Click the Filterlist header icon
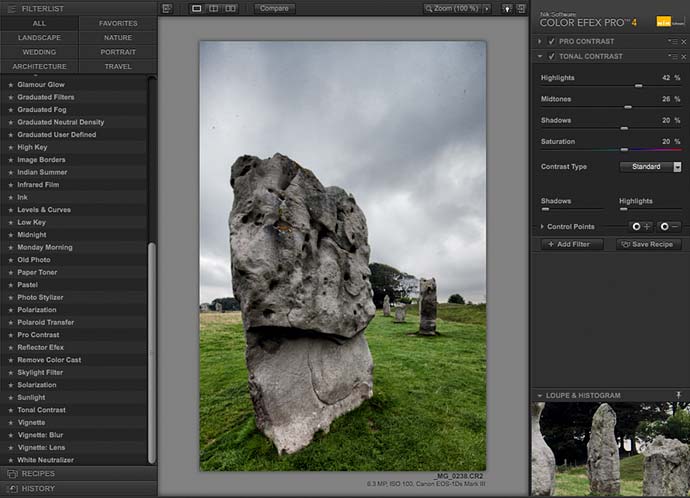This screenshot has height=498, width=690. (12, 8)
